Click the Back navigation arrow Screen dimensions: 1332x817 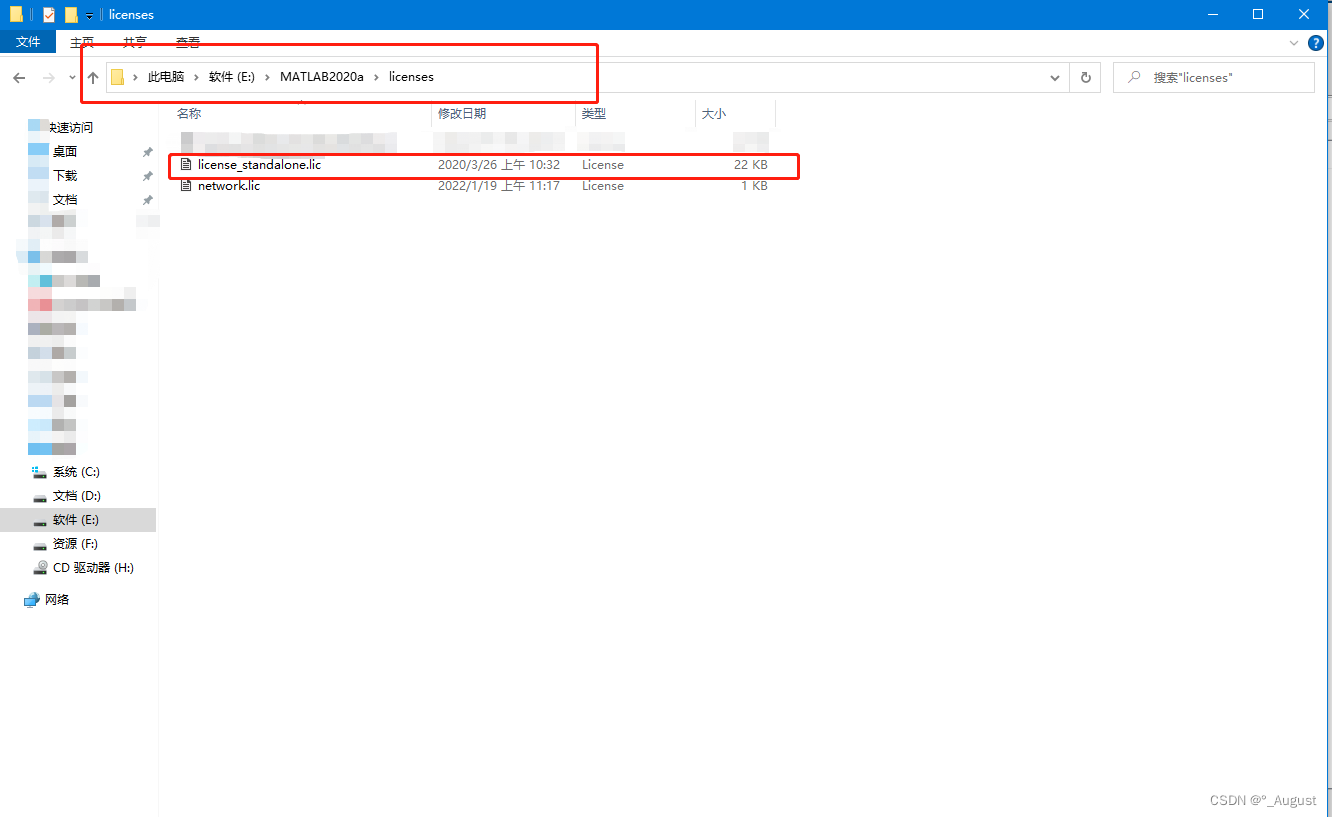(20, 77)
